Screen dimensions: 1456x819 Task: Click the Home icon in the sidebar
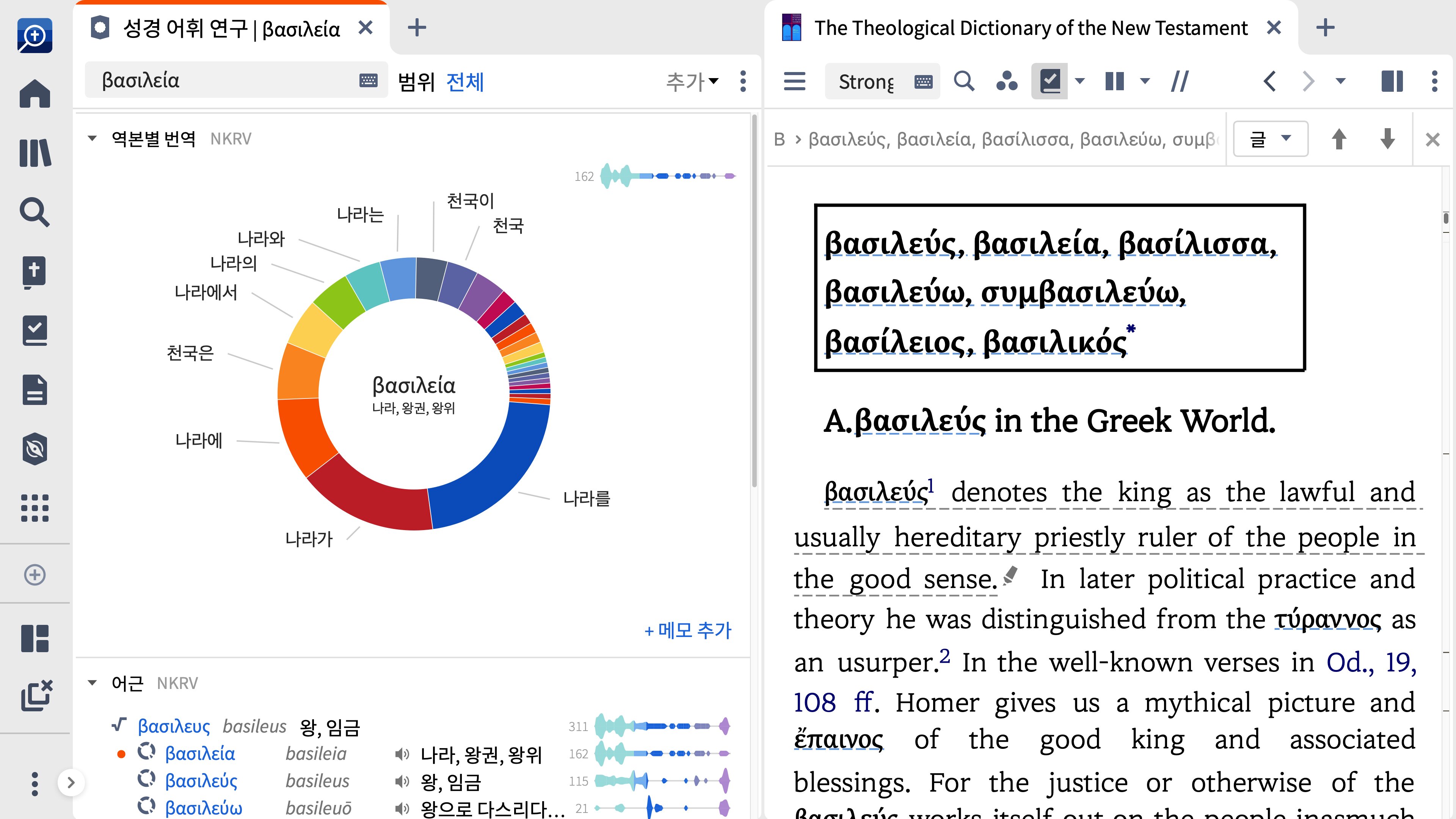pos(35,94)
